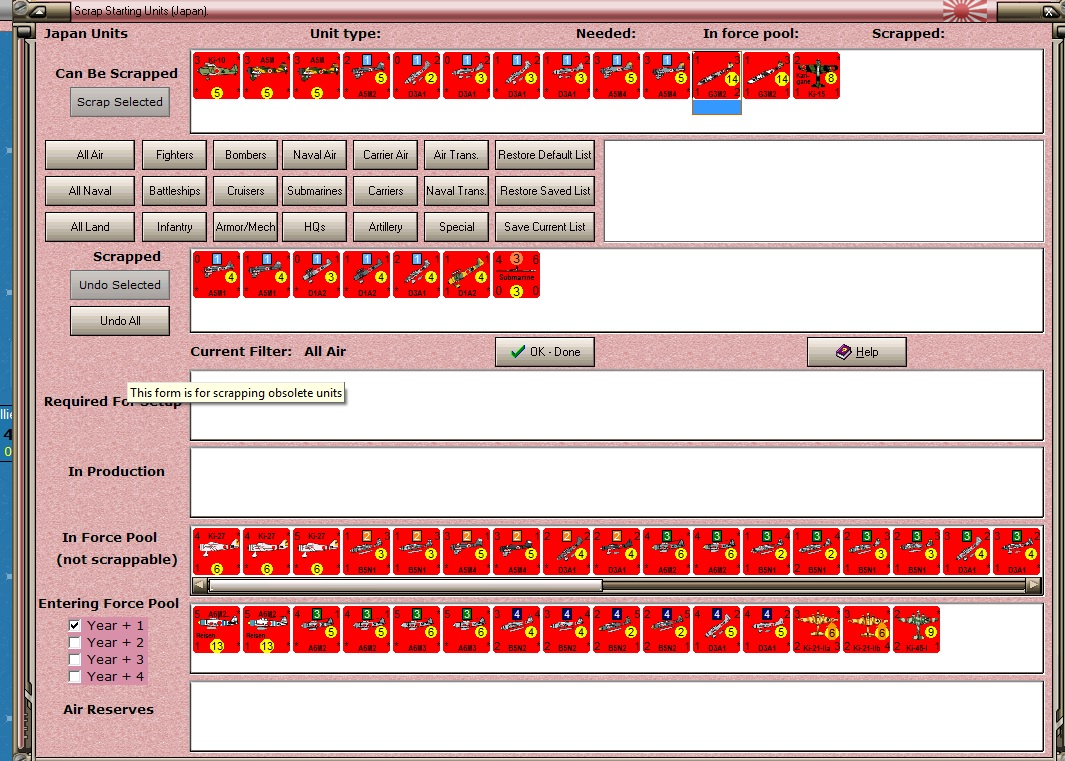Filter to Cruisers
The height and width of the screenshot is (761, 1065).
[245, 191]
